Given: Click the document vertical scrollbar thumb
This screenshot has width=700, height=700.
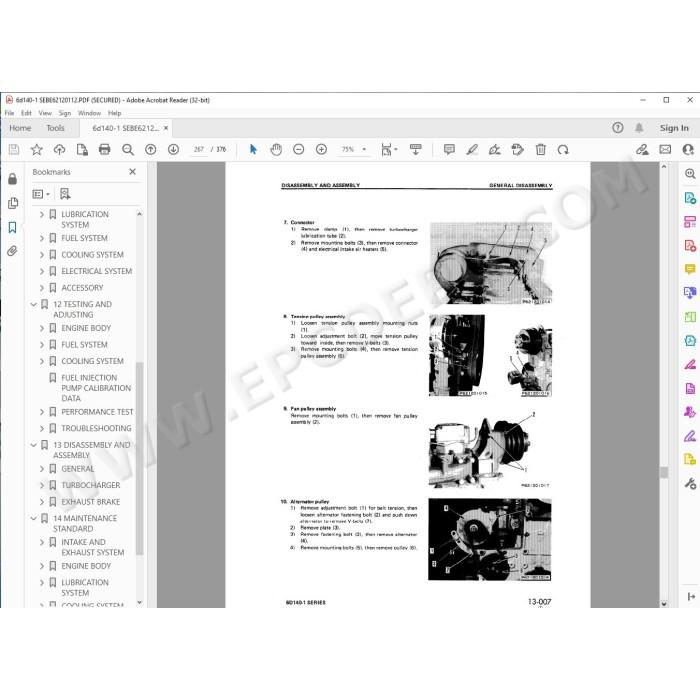Looking at the screenshot, I should tap(664, 472).
